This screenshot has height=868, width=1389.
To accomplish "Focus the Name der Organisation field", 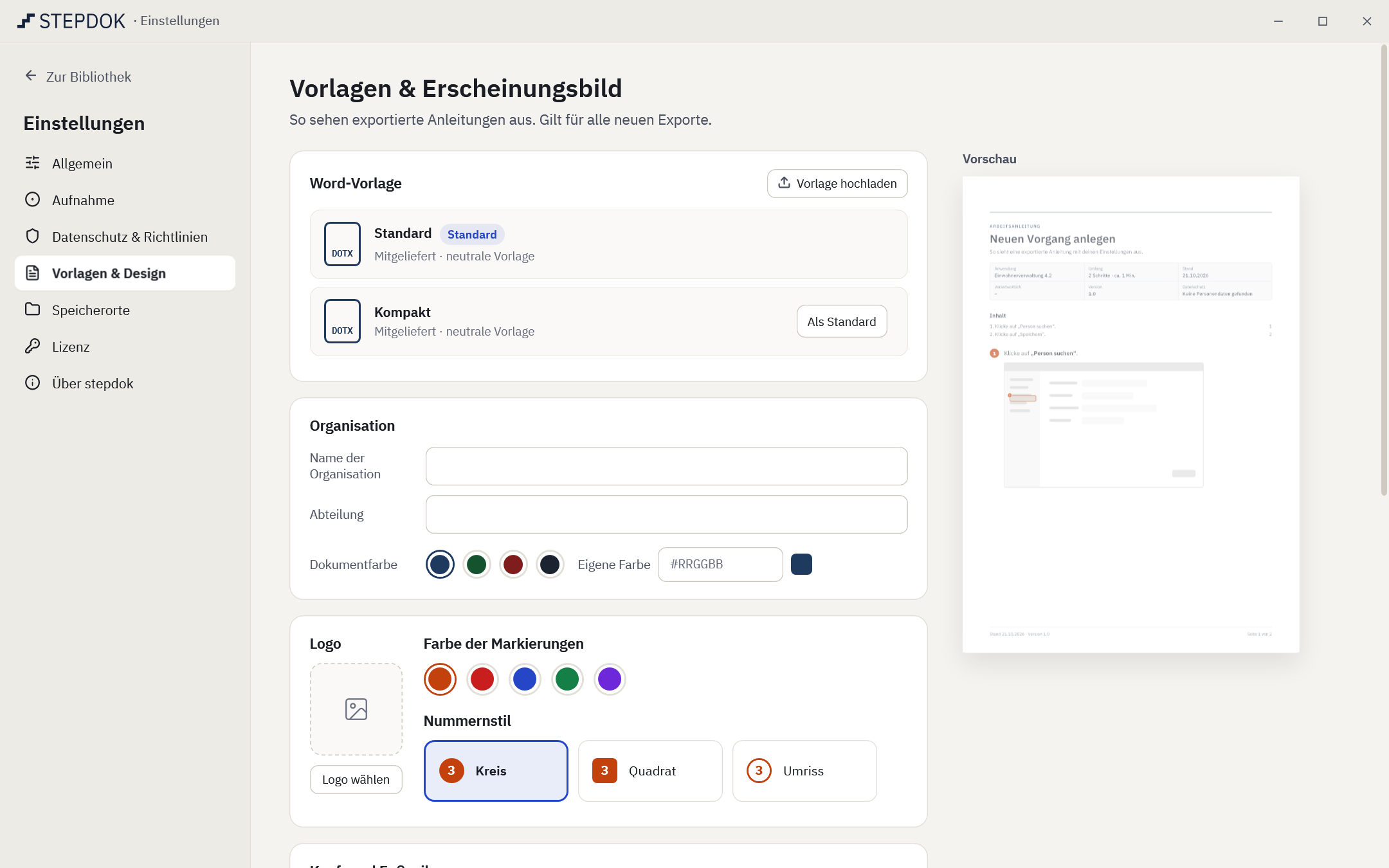I will click(666, 466).
